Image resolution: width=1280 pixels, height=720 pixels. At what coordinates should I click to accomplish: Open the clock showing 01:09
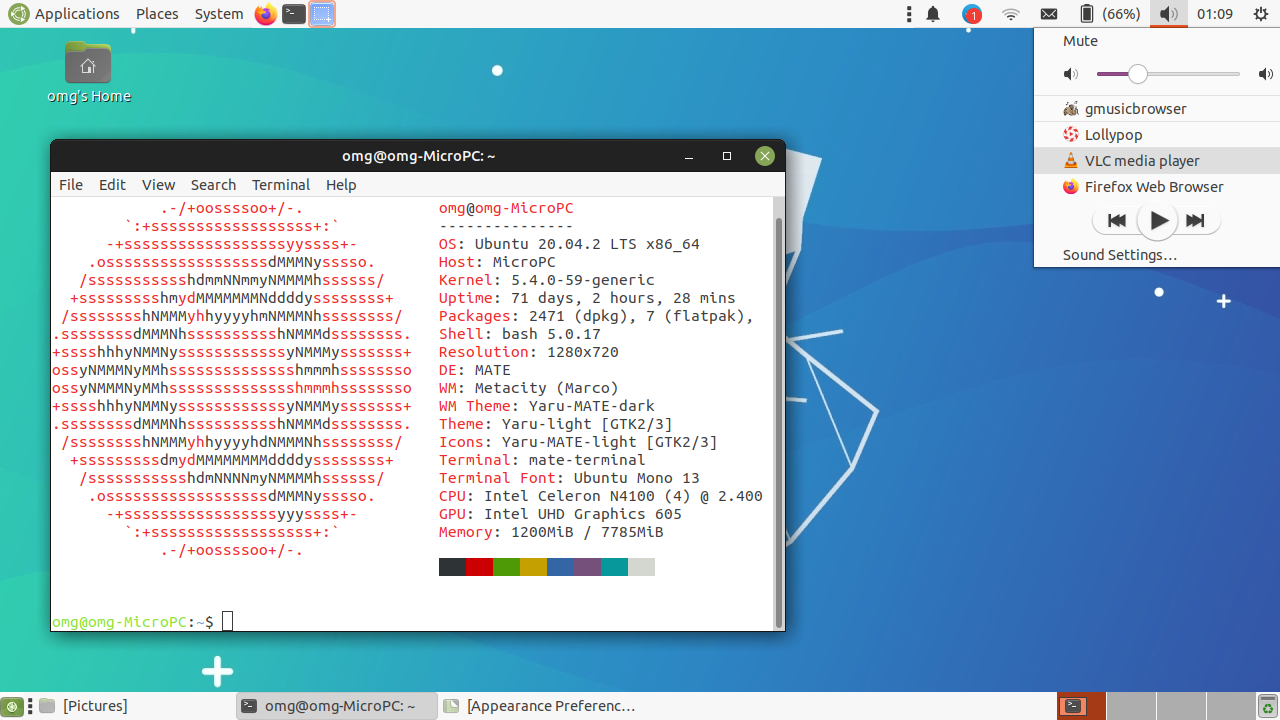[1215, 14]
